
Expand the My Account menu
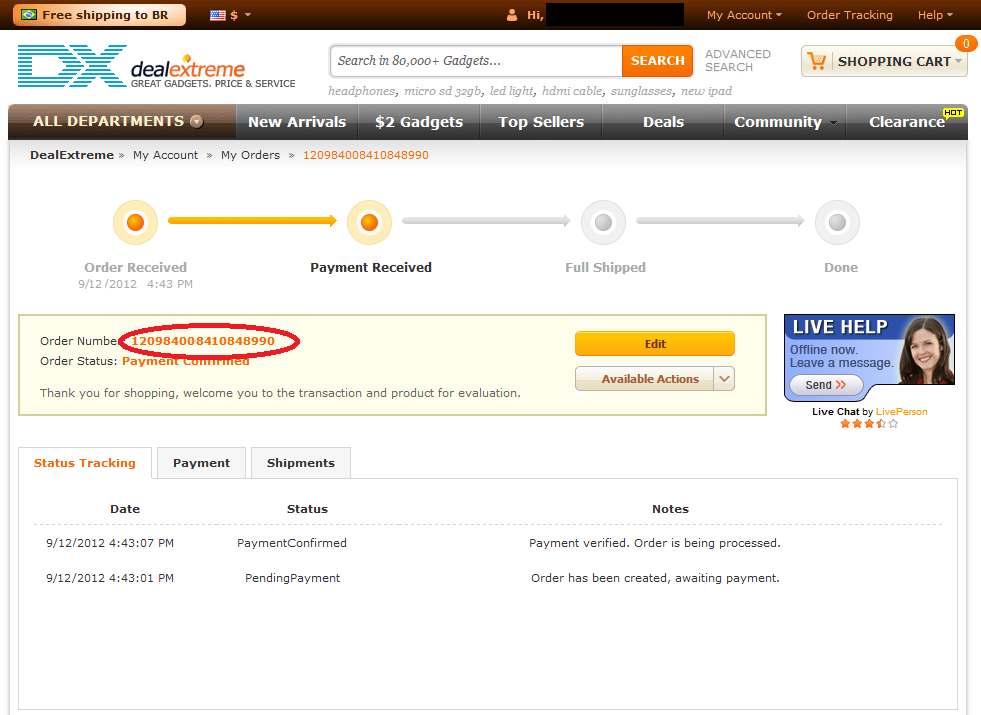744,15
